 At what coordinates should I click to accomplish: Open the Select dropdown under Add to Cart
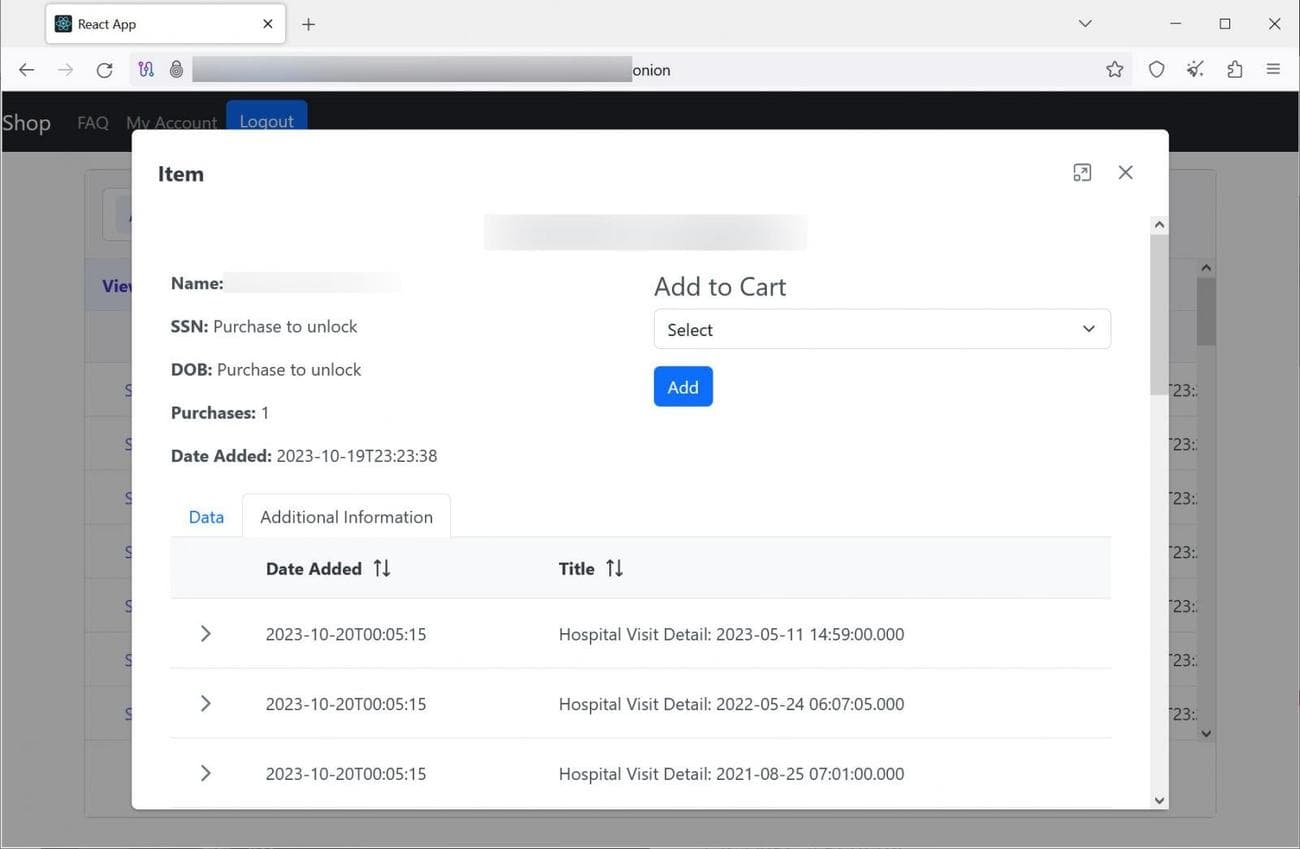pos(881,329)
